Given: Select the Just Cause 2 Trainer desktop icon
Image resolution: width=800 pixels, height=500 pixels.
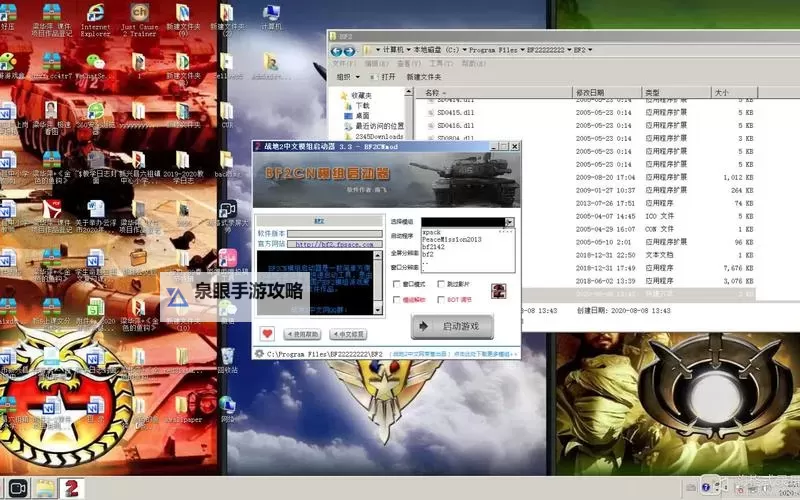Looking at the screenshot, I should point(139,19).
